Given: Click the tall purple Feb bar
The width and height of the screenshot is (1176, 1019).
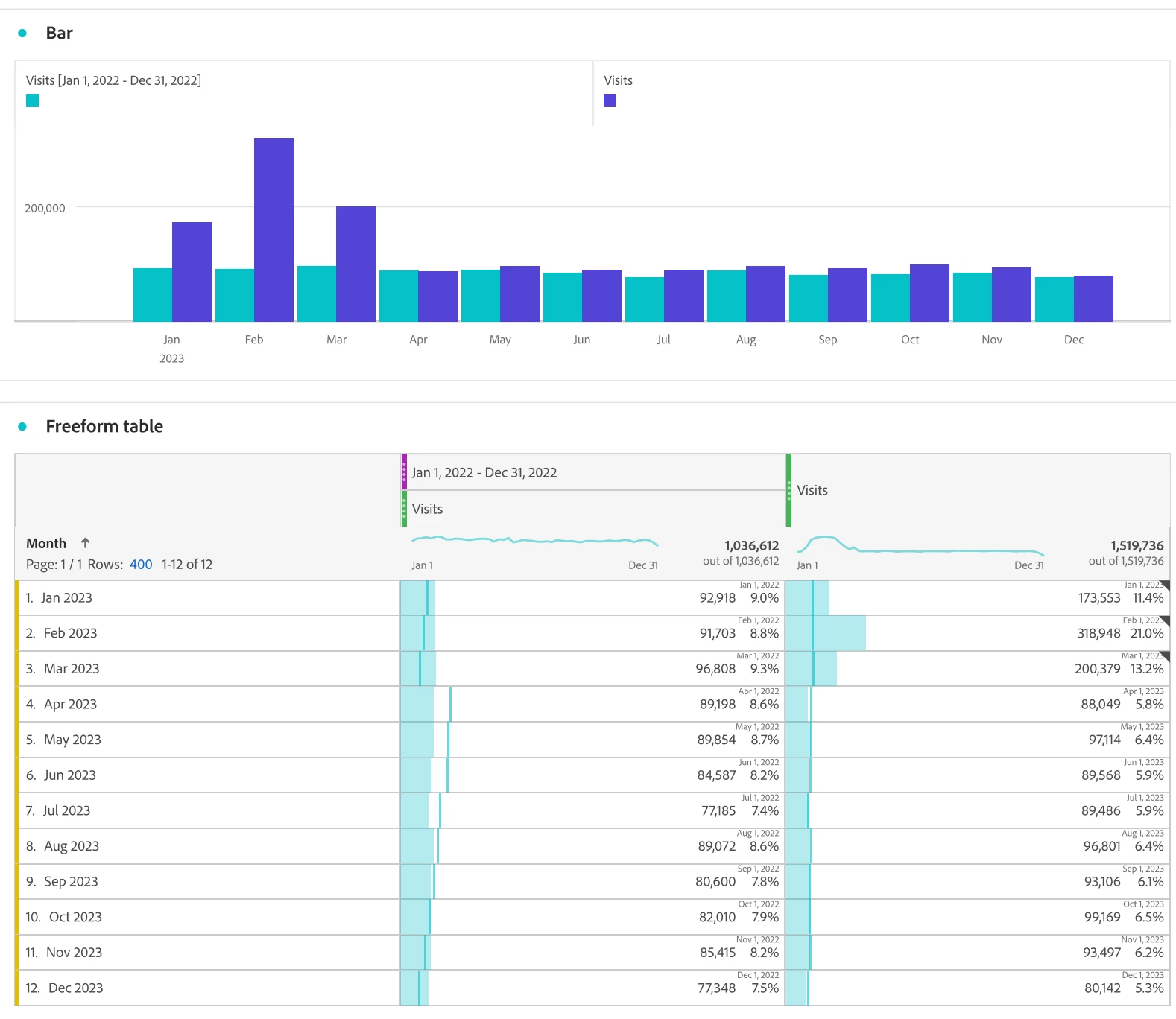Looking at the screenshot, I should click(x=274, y=229).
